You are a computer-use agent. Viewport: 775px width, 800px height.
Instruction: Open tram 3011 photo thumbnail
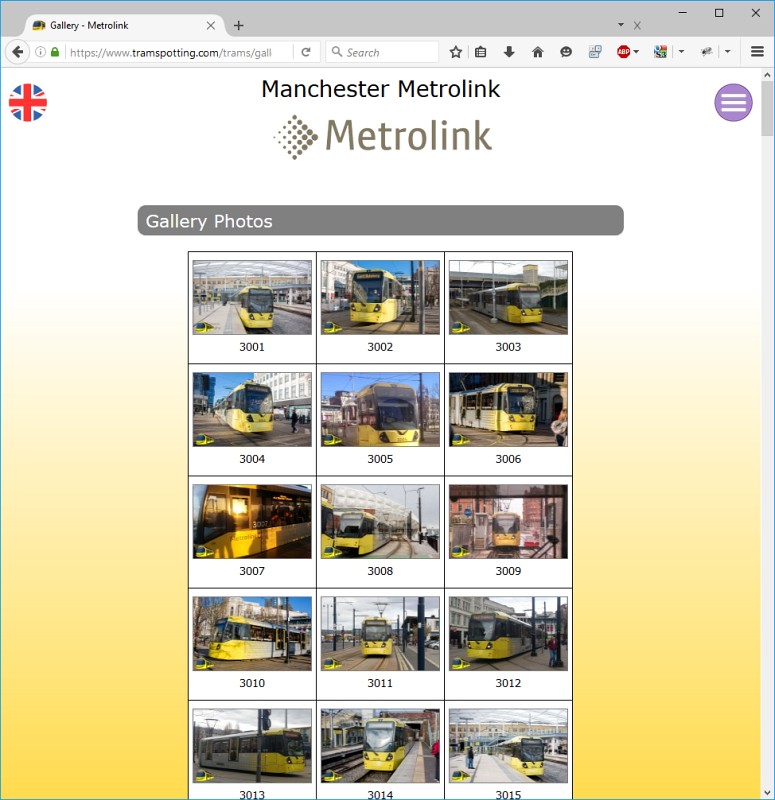coord(380,633)
